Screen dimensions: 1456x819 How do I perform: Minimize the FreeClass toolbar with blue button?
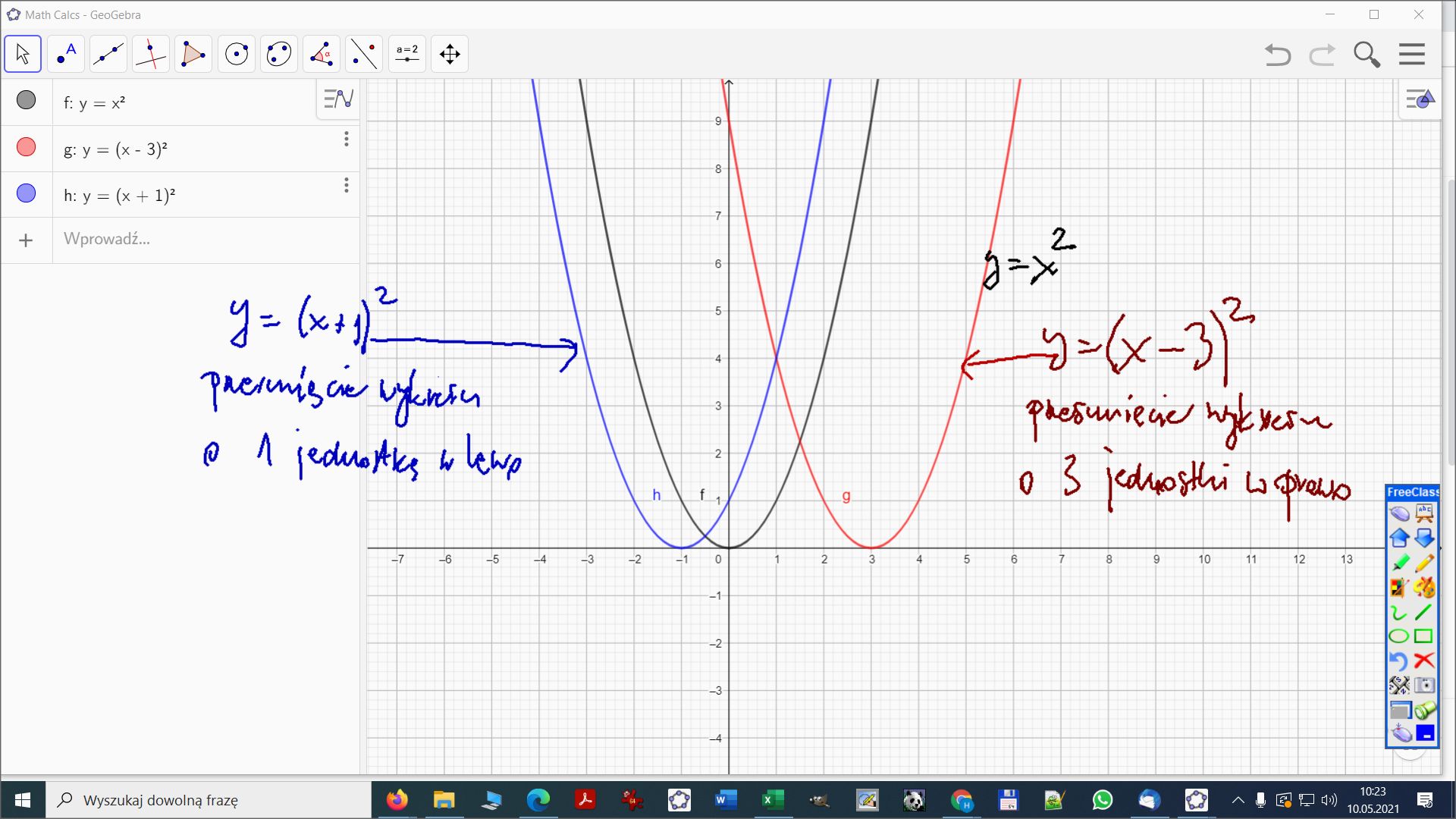tap(1426, 733)
